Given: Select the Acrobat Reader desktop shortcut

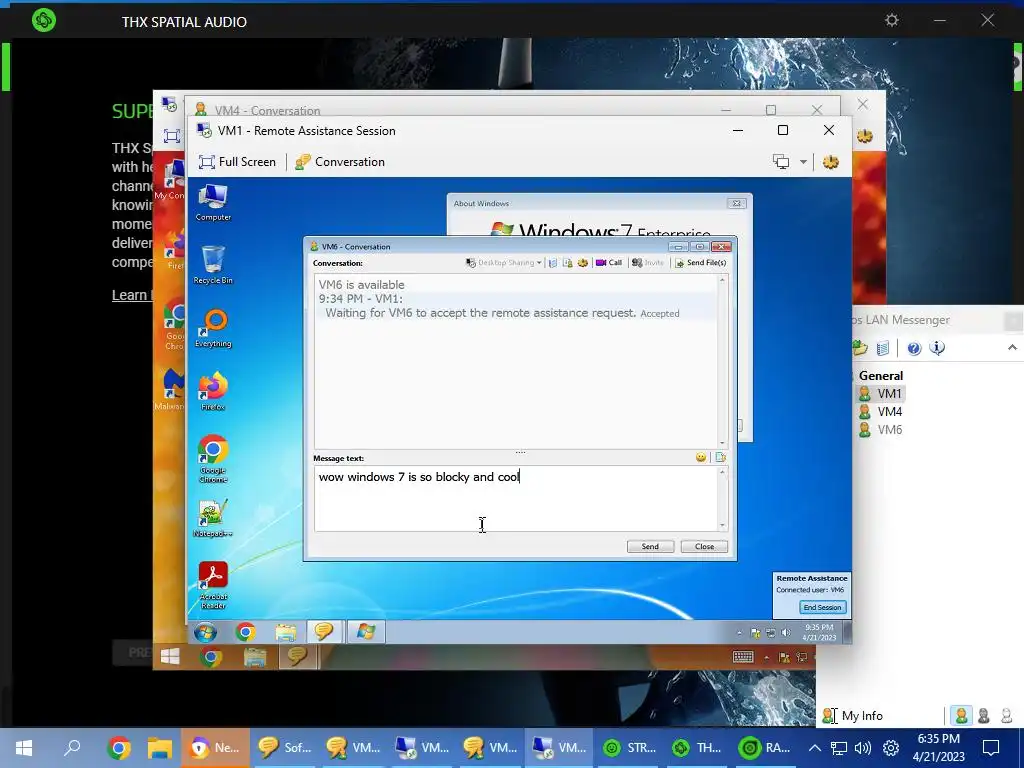Looking at the screenshot, I should [x=213, y=586].
